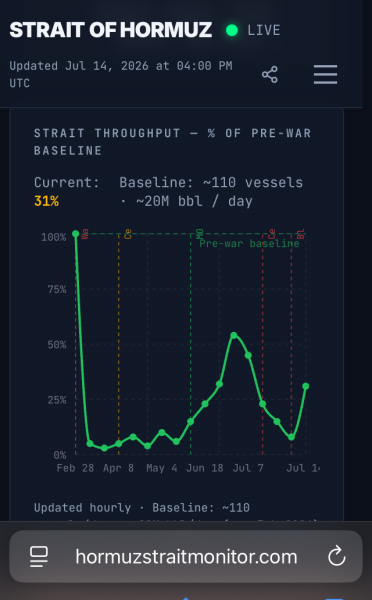372x600 pixels.
Task: Tap the 'LIVE' status label
Action: coord(264,30)
